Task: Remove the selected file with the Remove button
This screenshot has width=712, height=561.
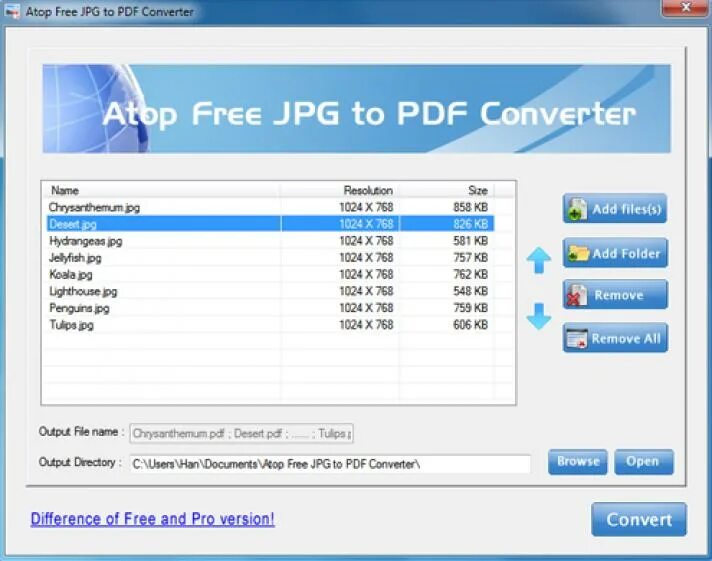Action: (615, 295)
